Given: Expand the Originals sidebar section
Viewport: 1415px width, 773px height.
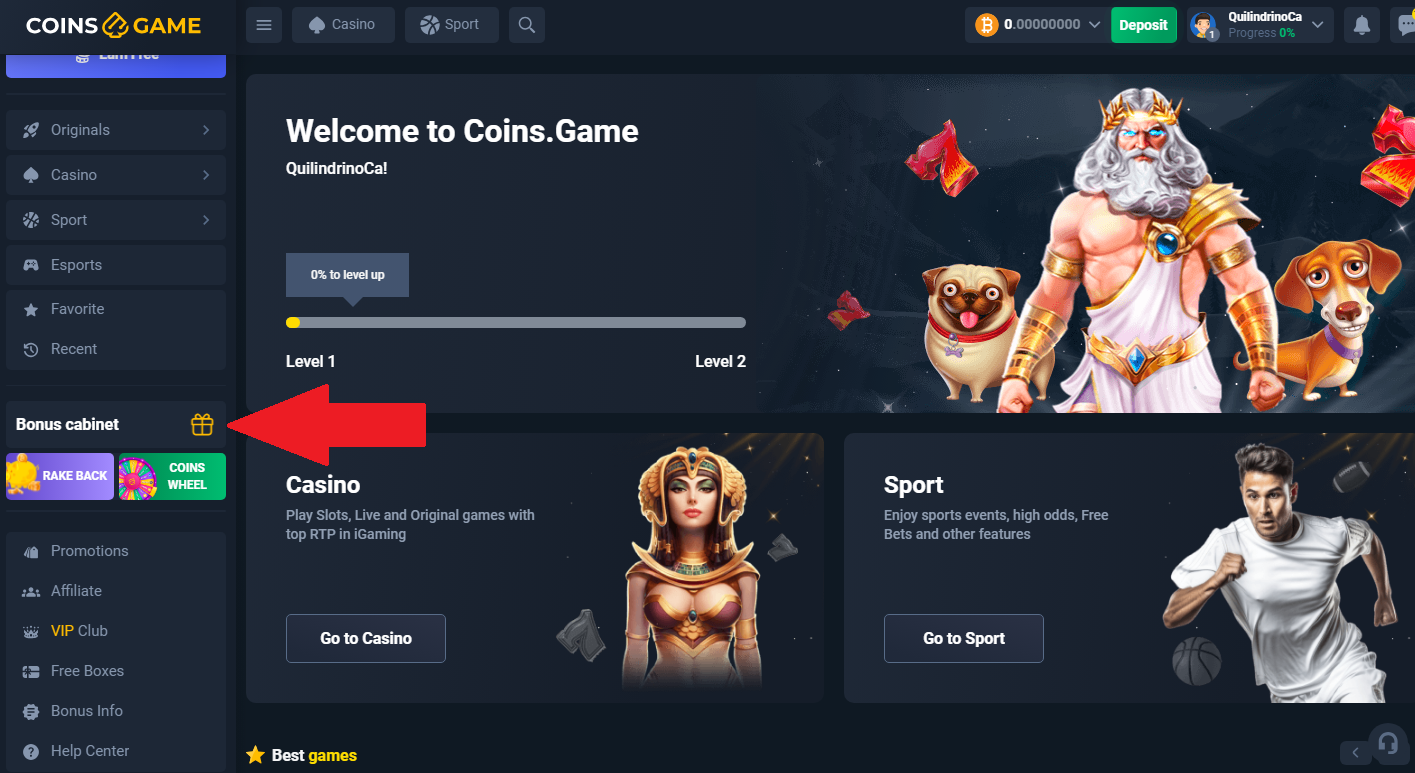Looking at the screenshot, I should pos(116,130).
